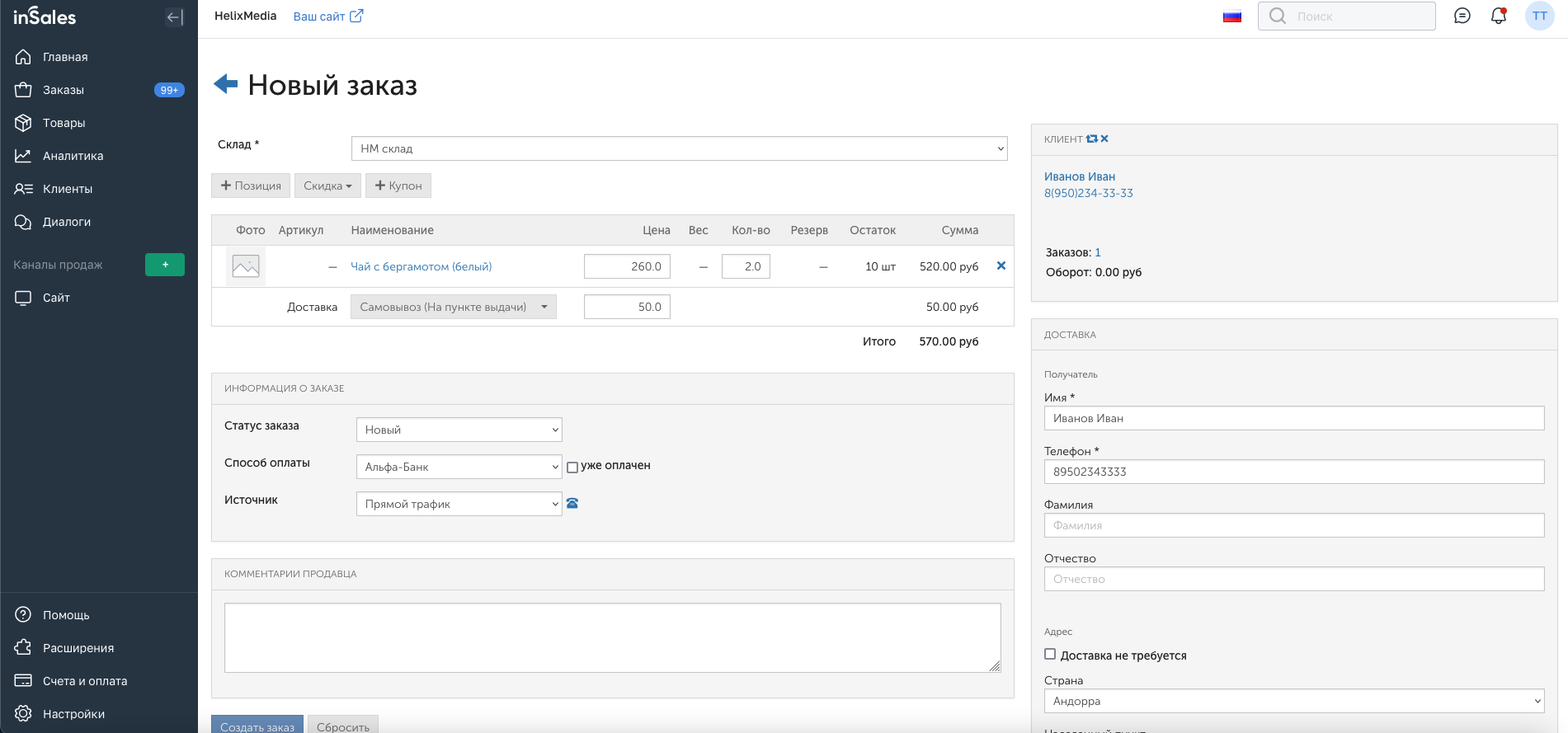The height and width of the screenshot is (733, 1568).
Task: Click the phone icon next to Источник
Action: tap(572, 503)
